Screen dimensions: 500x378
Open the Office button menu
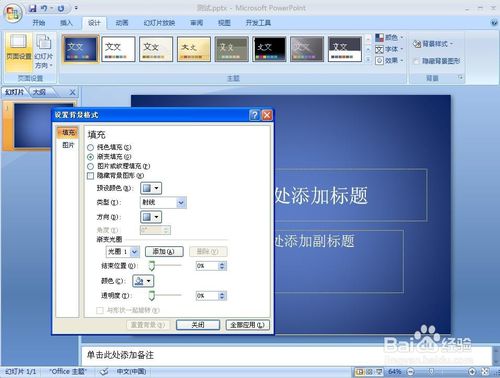(13, 13)
